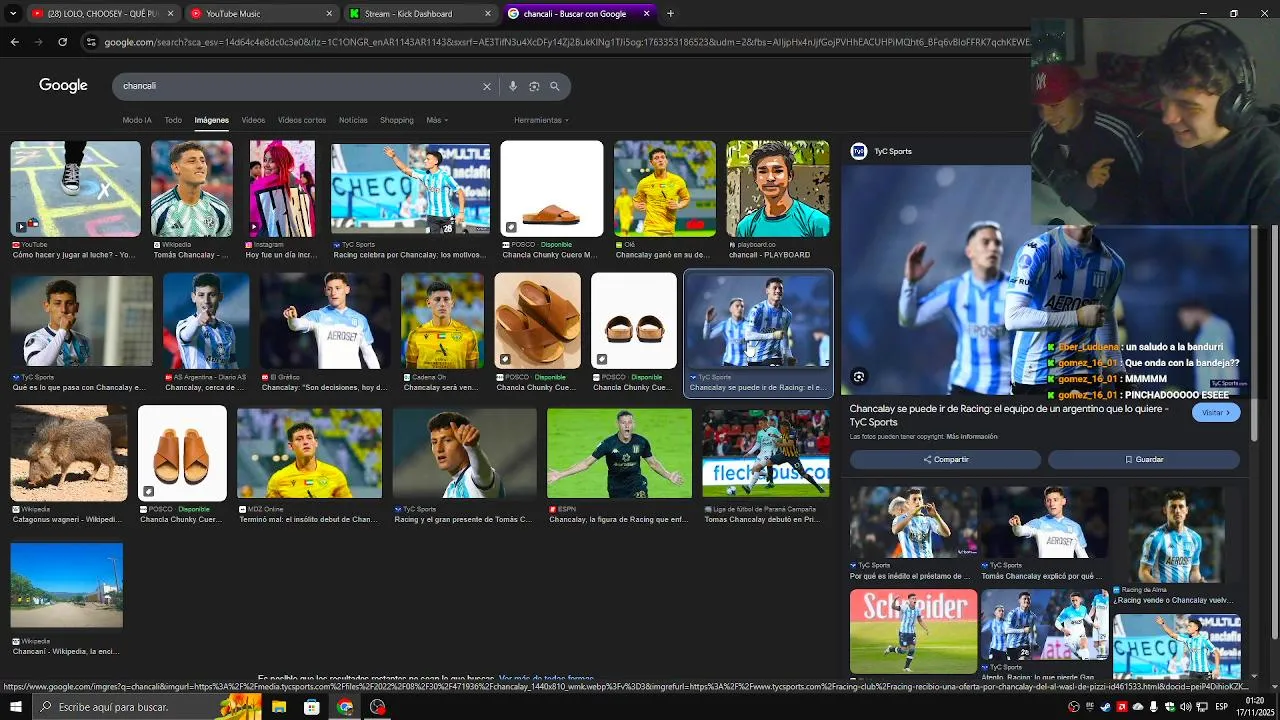Open Microsoft Store from taskbar

(312, 707)
